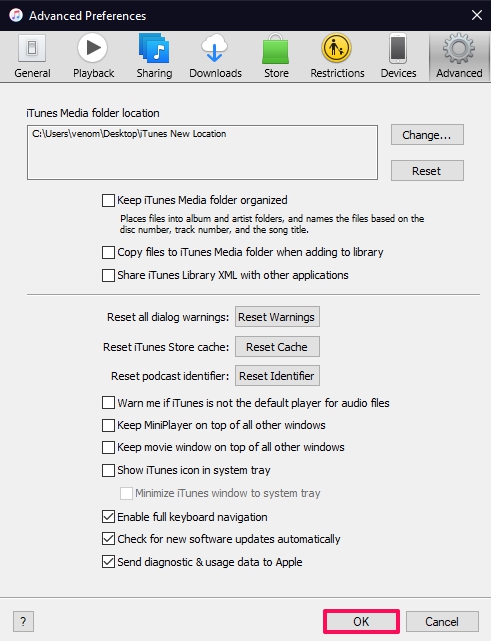Image resolution: width=491 pixels, height=641 pixels.
Task: Open the Sharing preferences icon
Action: click(x=154, y=48)
